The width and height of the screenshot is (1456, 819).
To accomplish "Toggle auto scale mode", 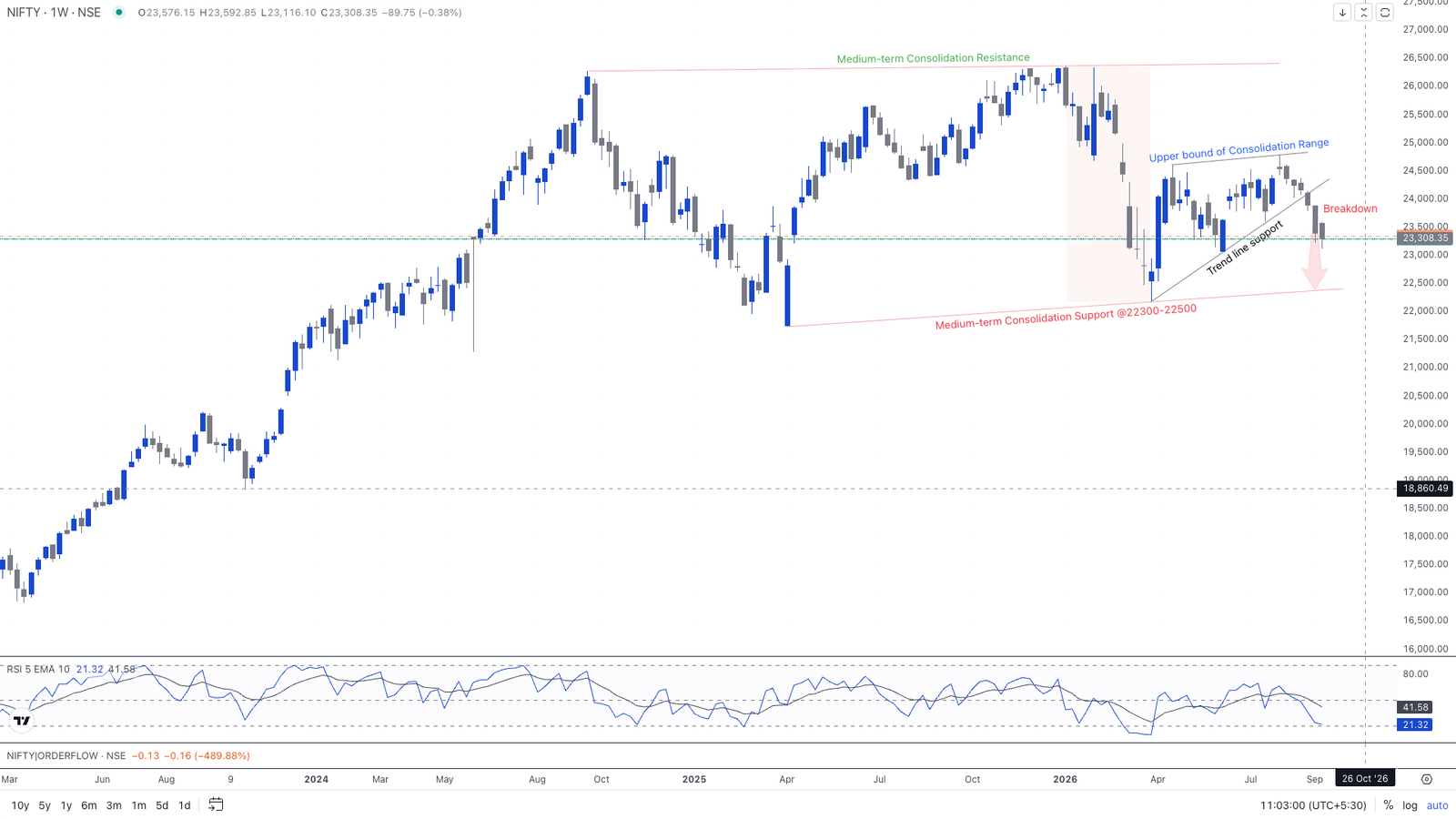I will pos(1438,805).
